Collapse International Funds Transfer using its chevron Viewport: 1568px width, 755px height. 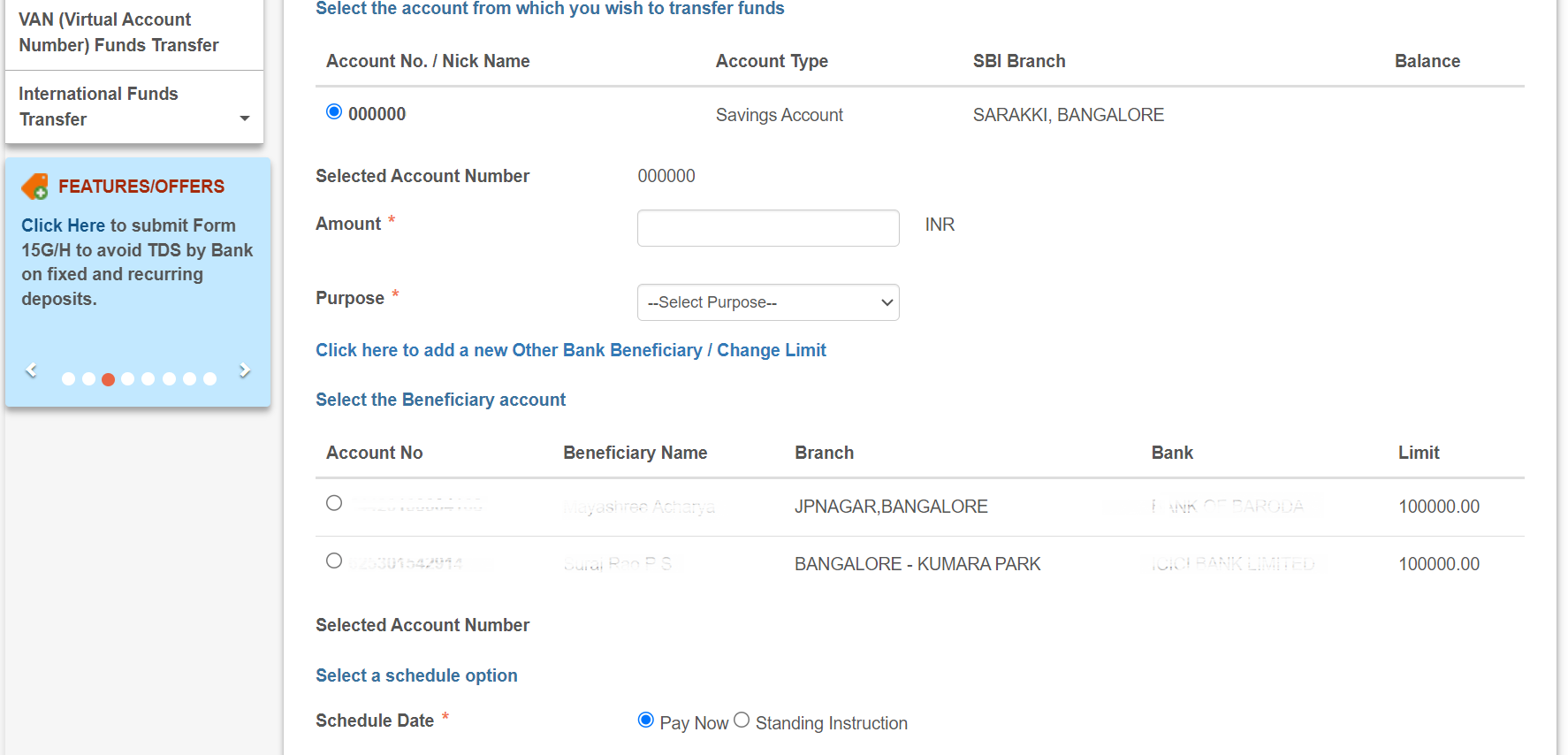point(245,118)
